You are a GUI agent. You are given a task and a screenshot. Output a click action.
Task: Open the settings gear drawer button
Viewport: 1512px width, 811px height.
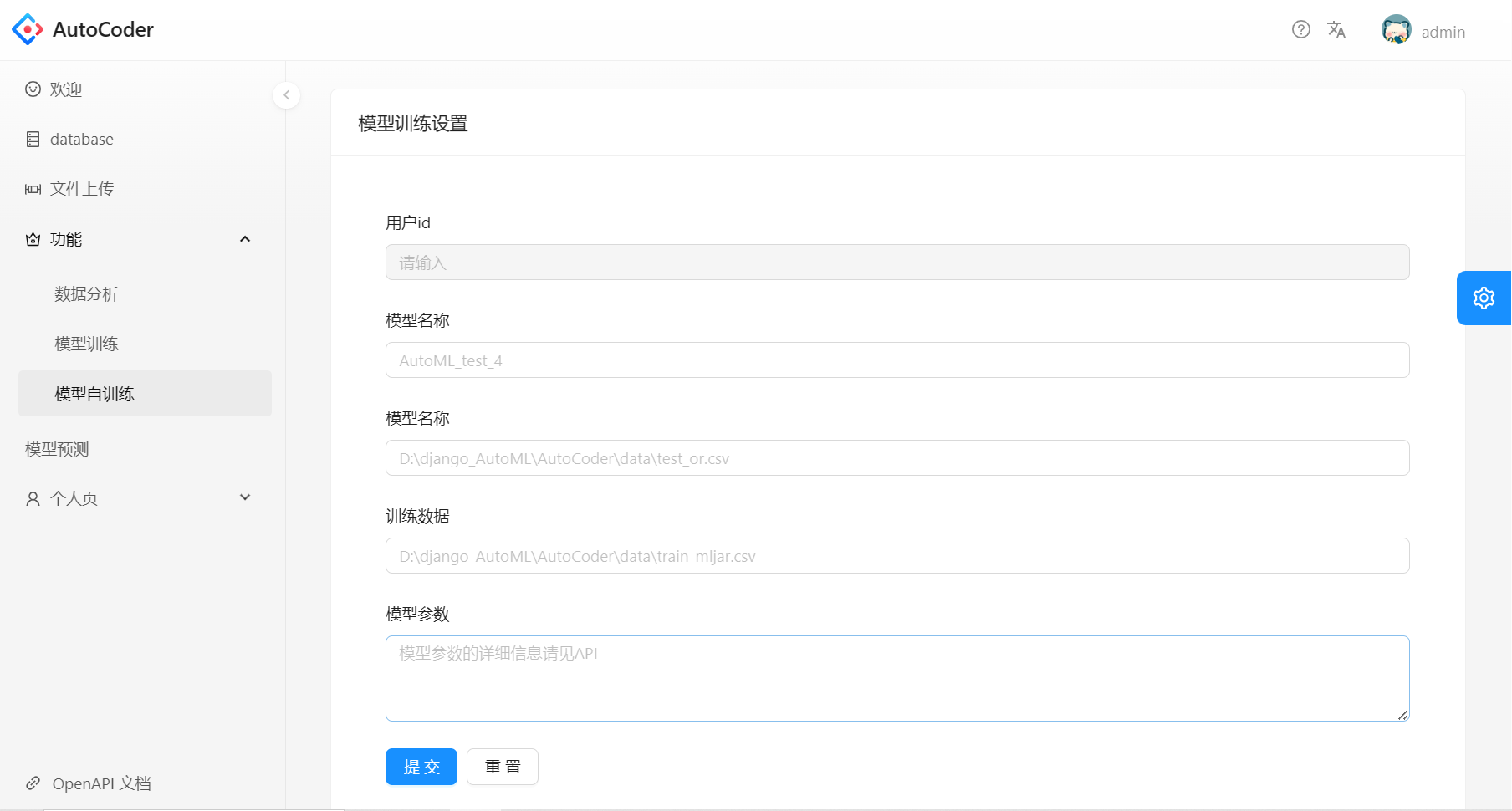click(1484, 298)
